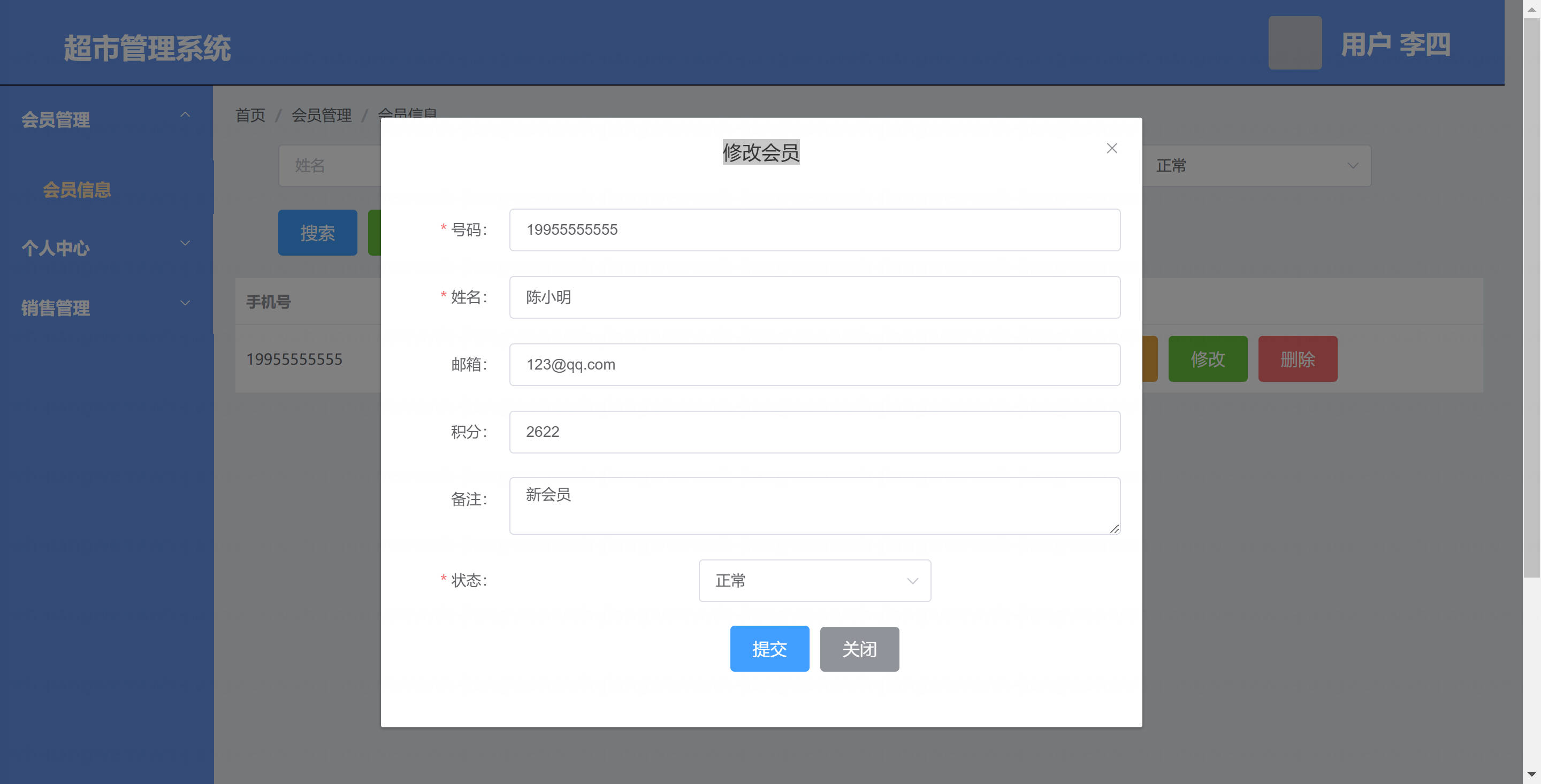The width and height of the screenshot is (1541, 784).
Task: Click the 积分 field showing 2622
Action: 814,432
